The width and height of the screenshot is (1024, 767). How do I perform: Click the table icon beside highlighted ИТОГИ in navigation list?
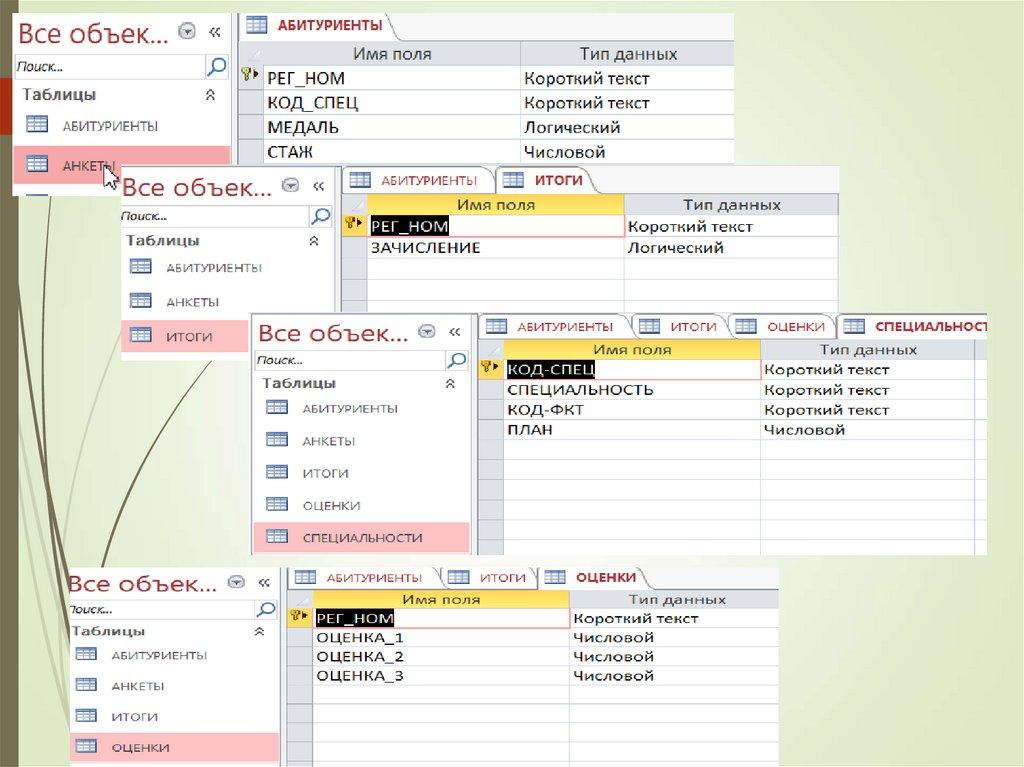point(140,336)
